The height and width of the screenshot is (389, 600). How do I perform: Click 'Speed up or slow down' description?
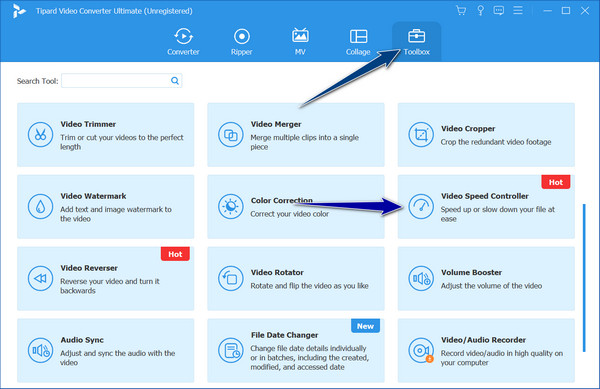click(x=497, y=214)
